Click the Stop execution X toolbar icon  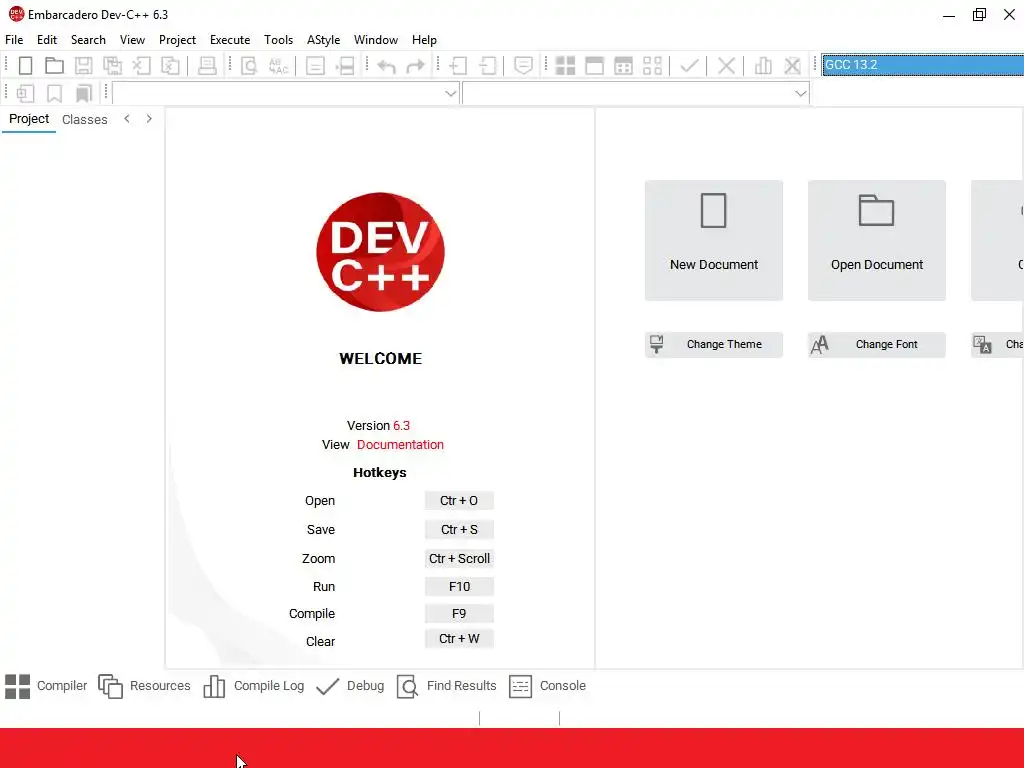[x=726, y=65]
